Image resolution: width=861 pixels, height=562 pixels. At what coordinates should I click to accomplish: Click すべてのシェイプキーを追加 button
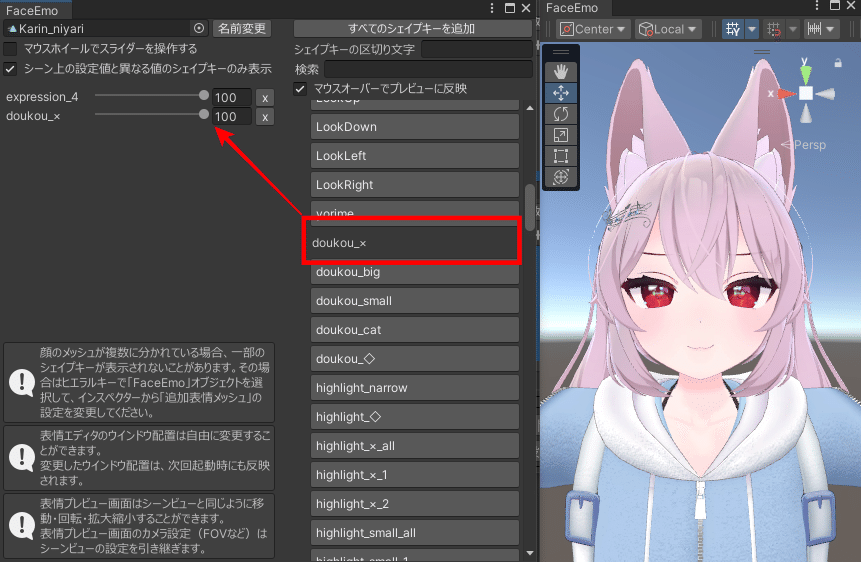click(412, 29)
